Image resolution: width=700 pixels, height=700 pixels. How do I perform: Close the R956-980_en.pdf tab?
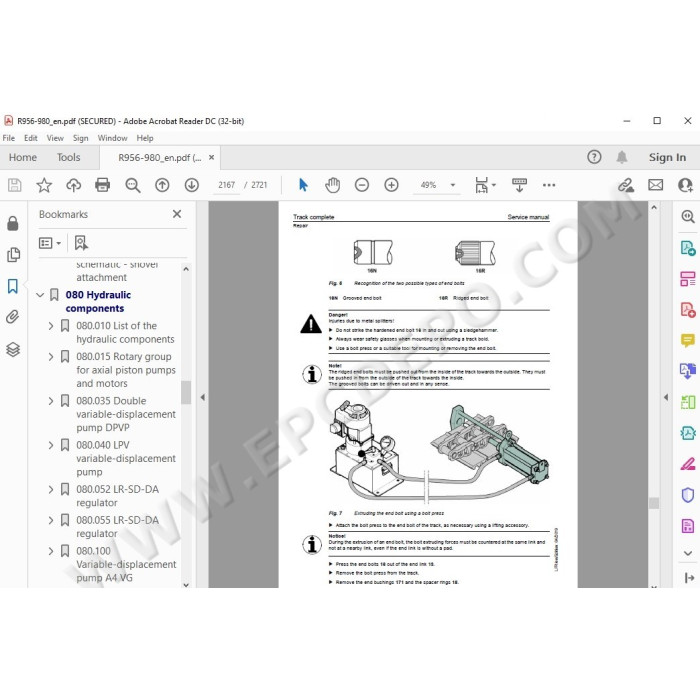tap(212, 158)
